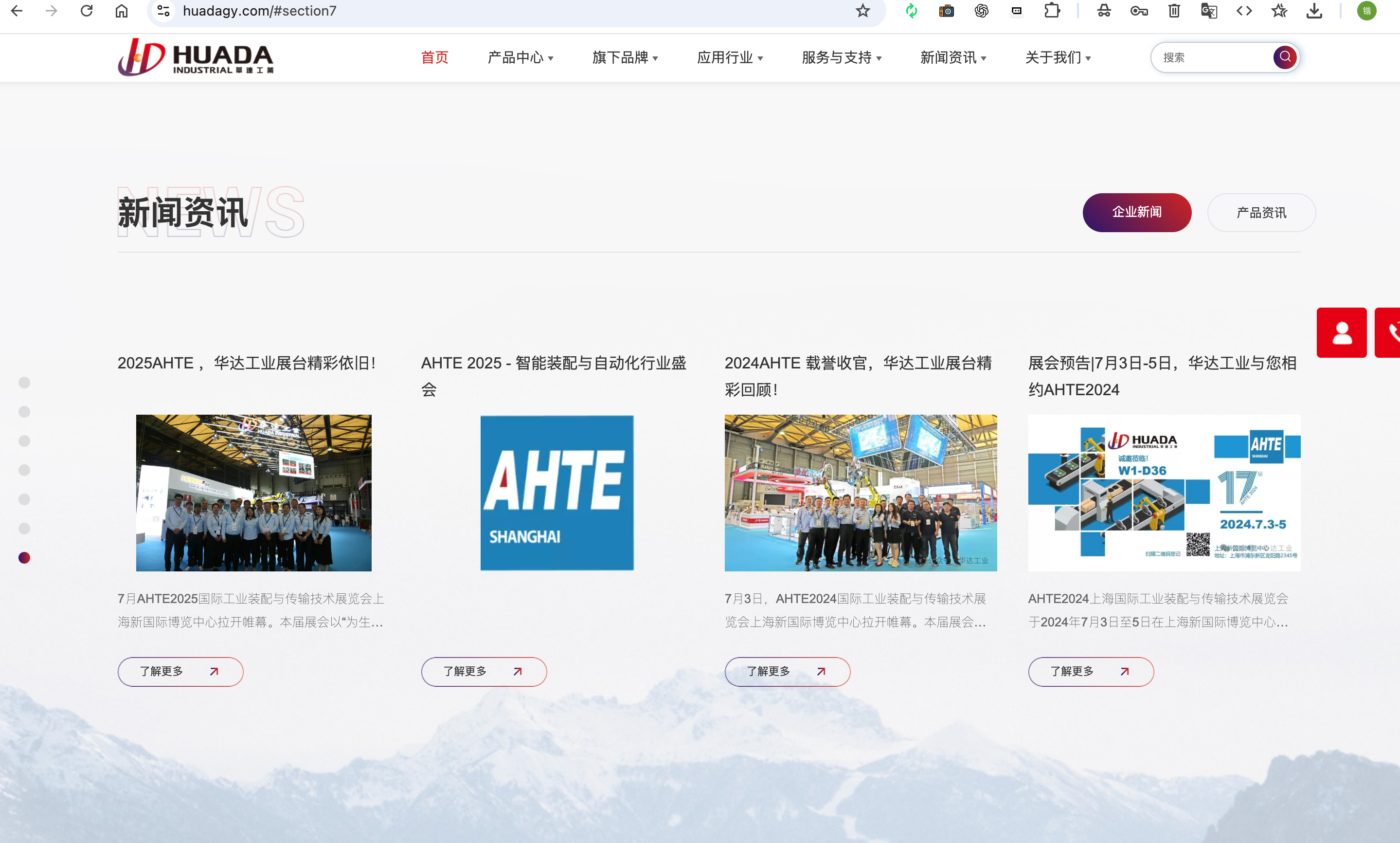Expand the 服务与支持 dropdown menu
The image size is (1400, 843).
point(842,57)
